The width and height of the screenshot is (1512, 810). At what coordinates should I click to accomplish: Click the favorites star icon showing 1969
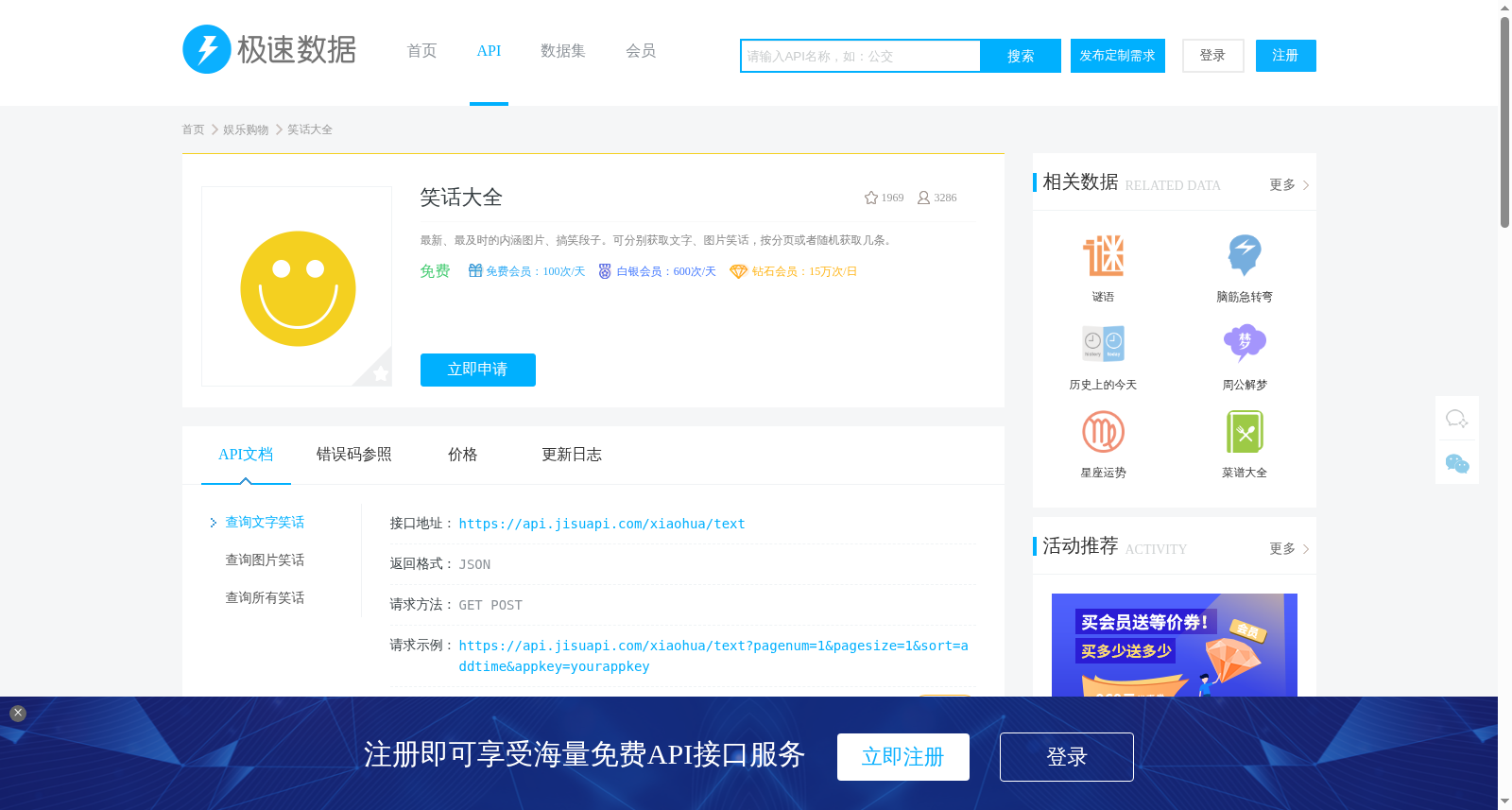tap(871, 198)
